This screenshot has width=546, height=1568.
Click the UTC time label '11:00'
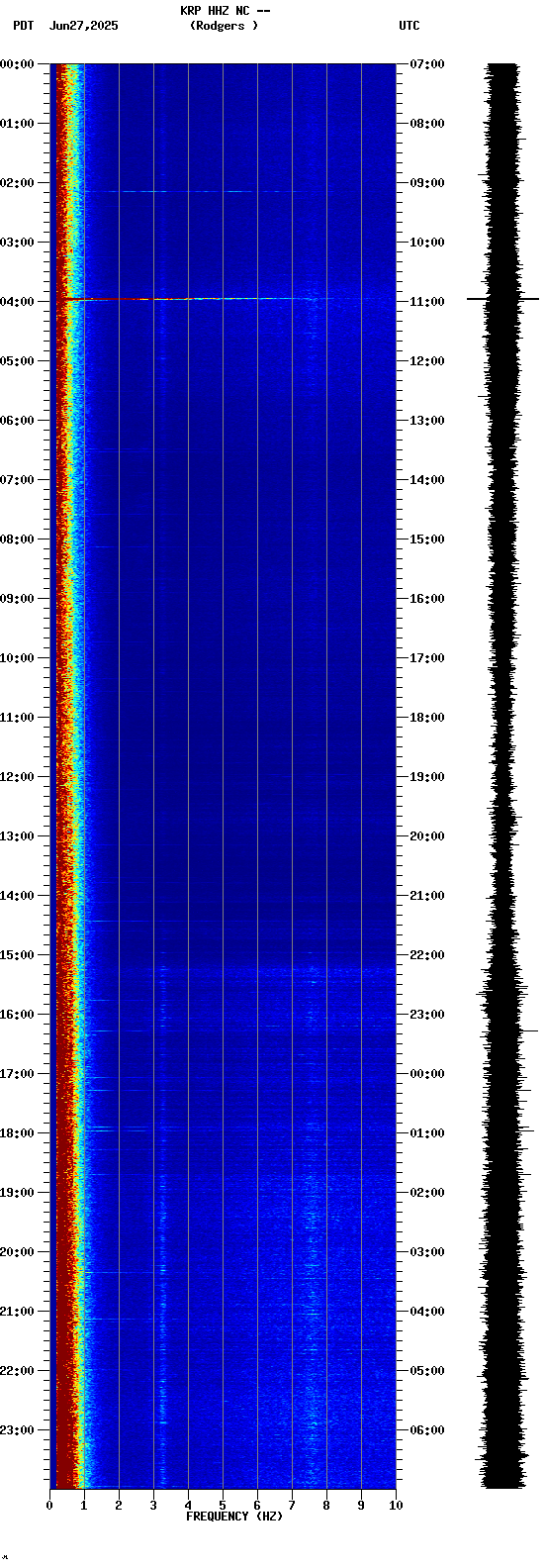coord(427,302)
